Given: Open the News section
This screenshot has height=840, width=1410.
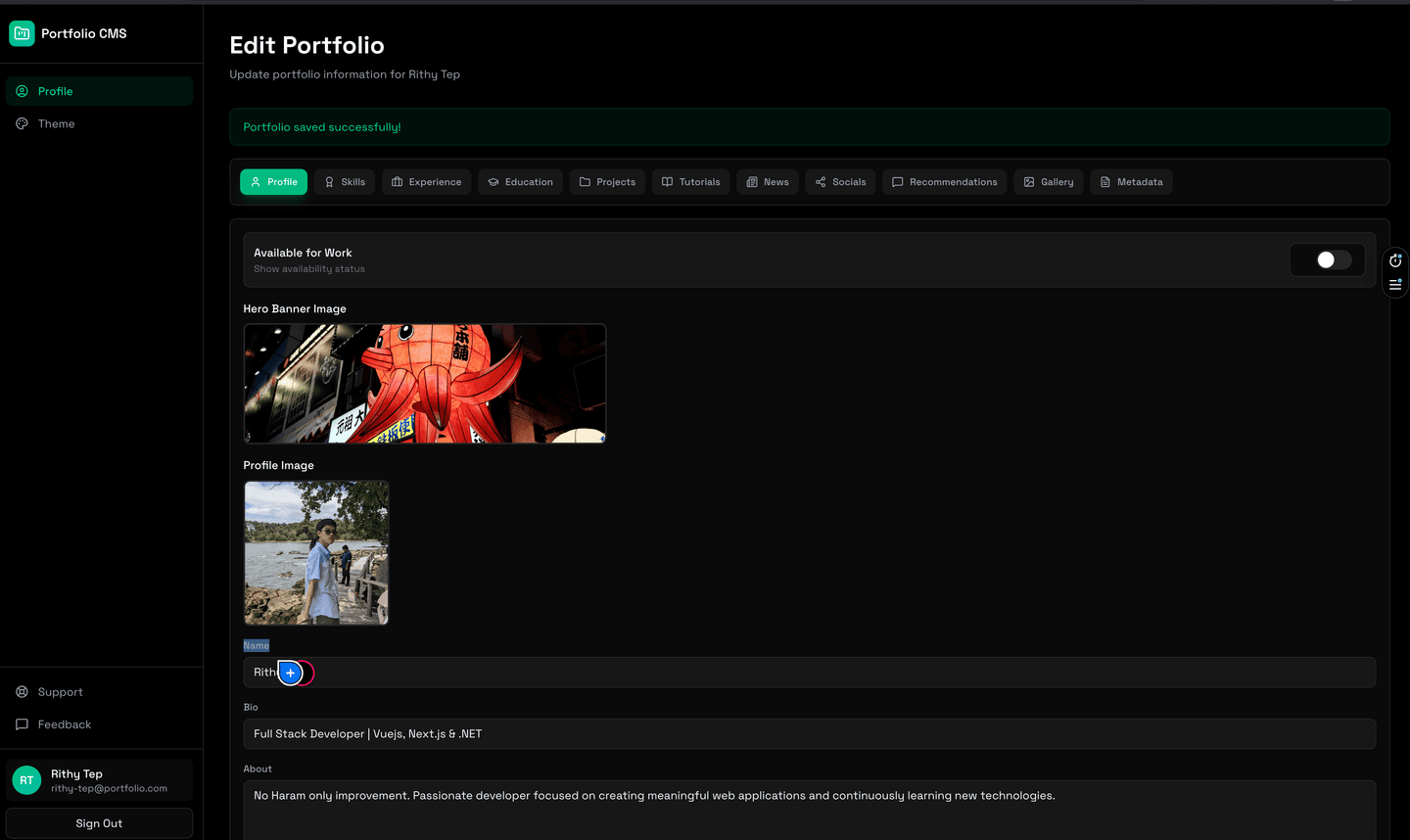Looking at the screenshot, I should coord(767,181).
